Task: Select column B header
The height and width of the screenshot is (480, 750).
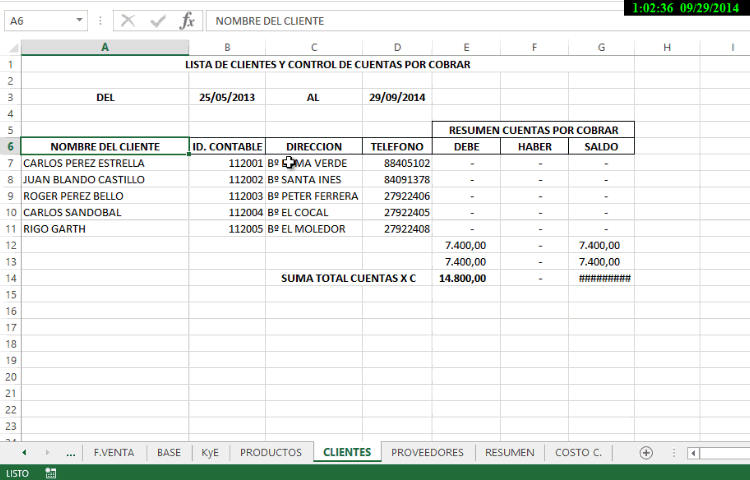Action: [x=227, y=47]
